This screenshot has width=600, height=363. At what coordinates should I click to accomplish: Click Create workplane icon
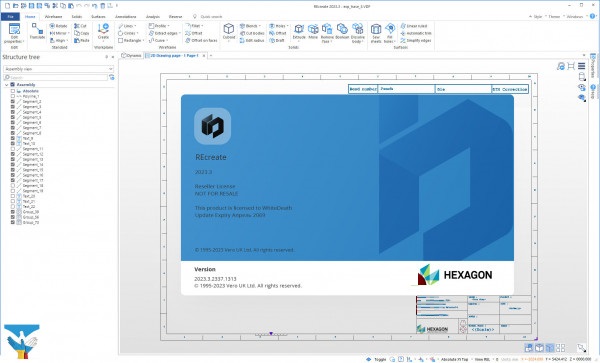click(103, 31)
